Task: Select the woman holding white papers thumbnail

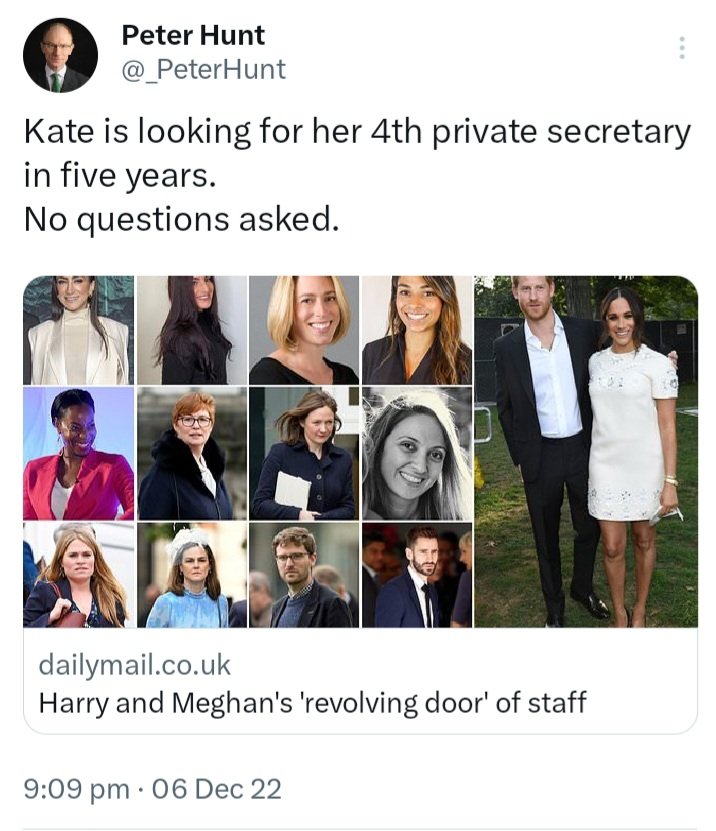Action: pos(303,454)
